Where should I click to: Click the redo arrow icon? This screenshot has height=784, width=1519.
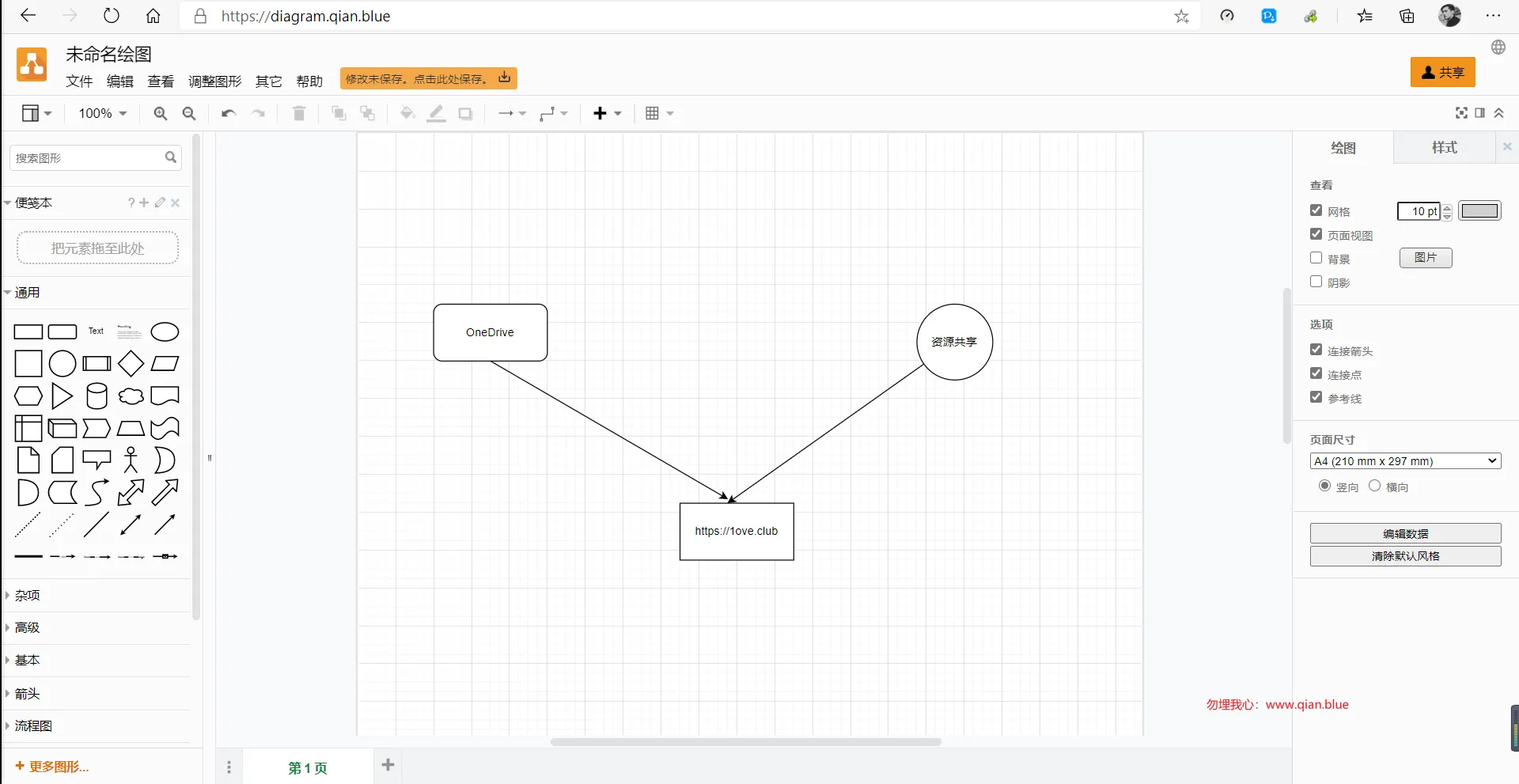tap(258, 114)
